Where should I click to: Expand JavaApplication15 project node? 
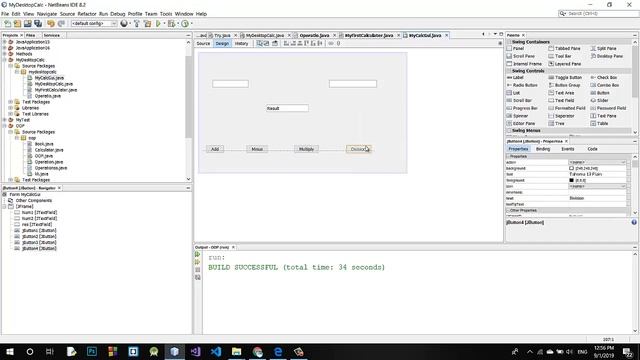[4, 42]
